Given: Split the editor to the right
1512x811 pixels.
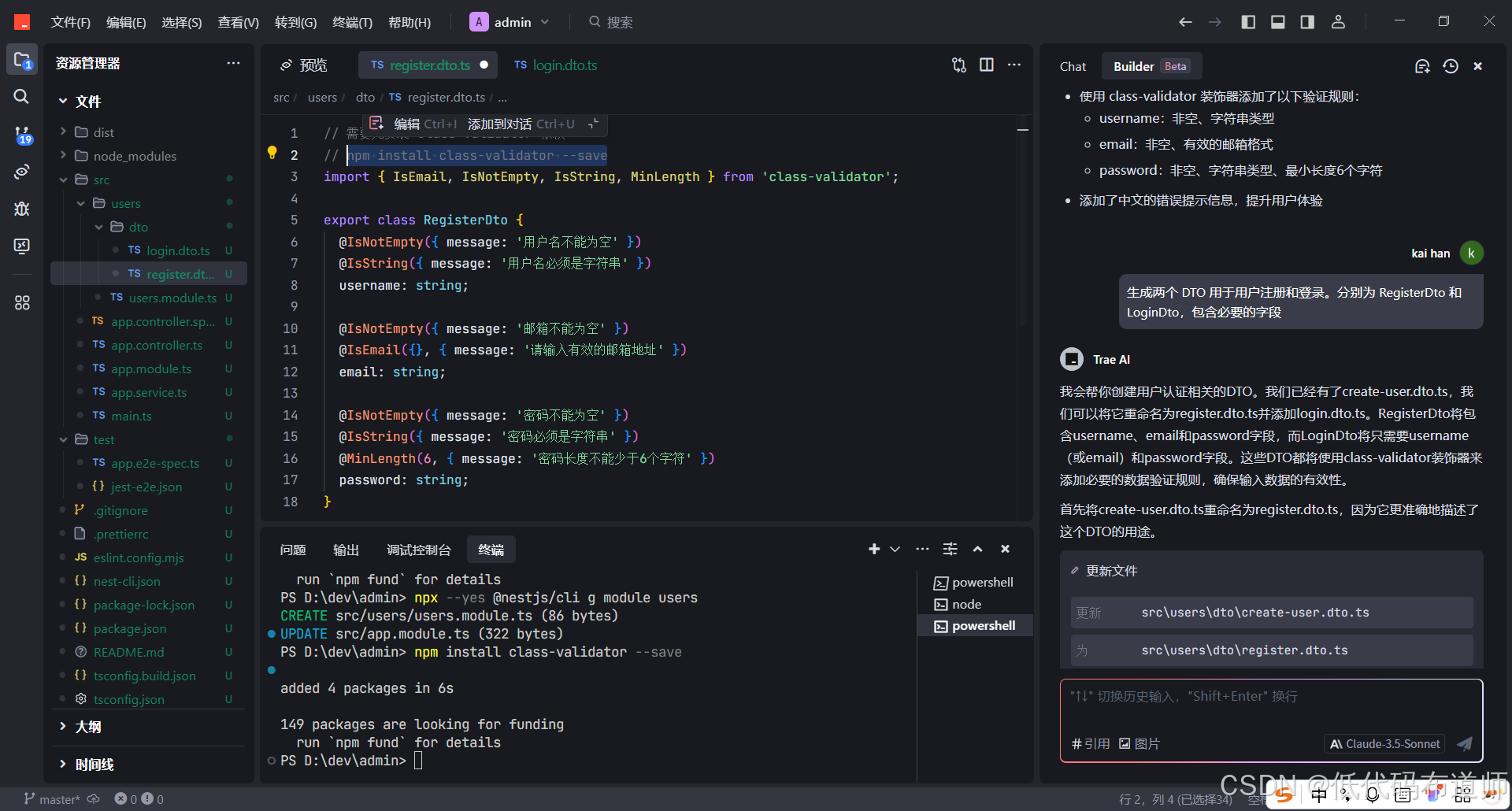Looking at the screenshot, I should click(987, 65).
